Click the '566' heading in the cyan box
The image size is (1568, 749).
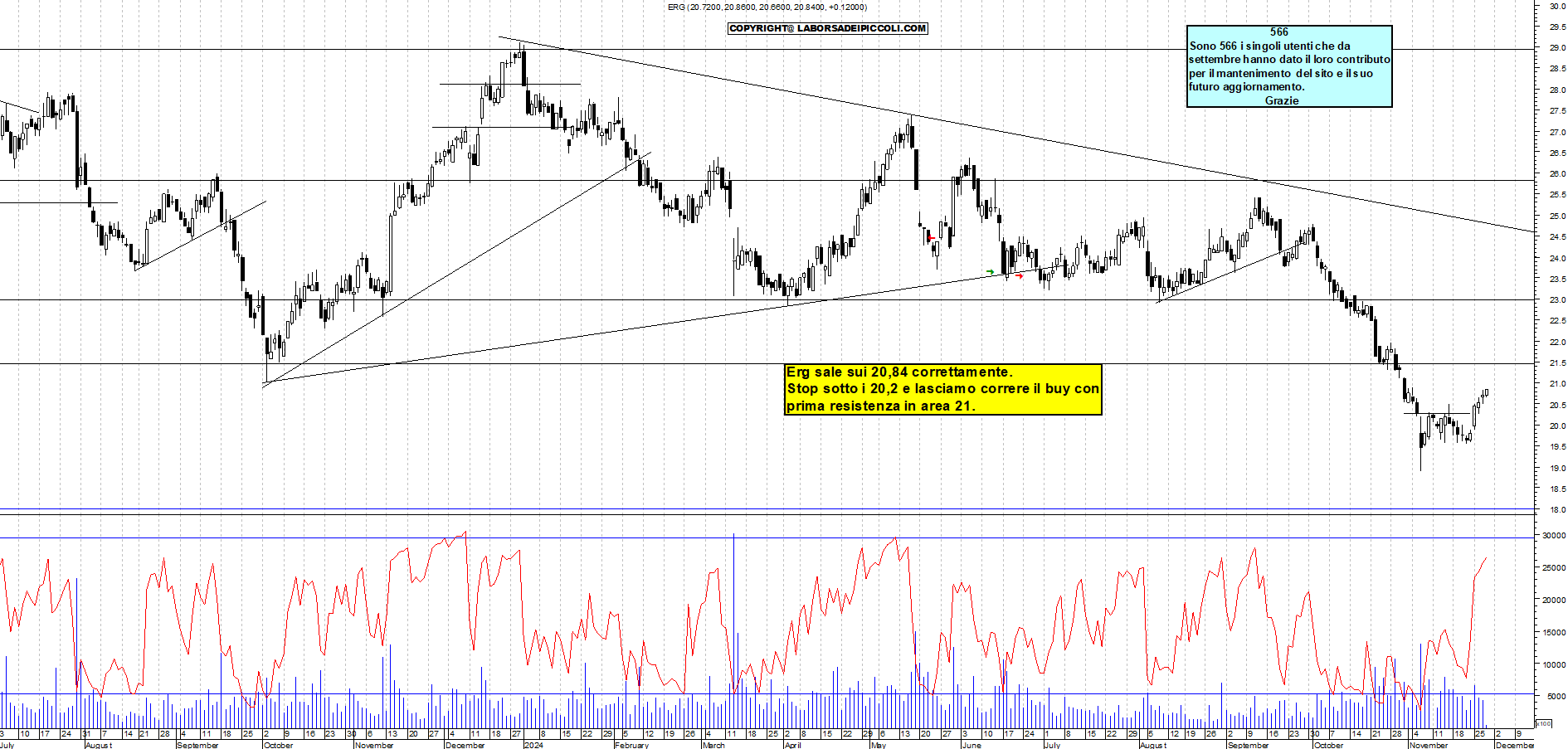coord(1279,32)
